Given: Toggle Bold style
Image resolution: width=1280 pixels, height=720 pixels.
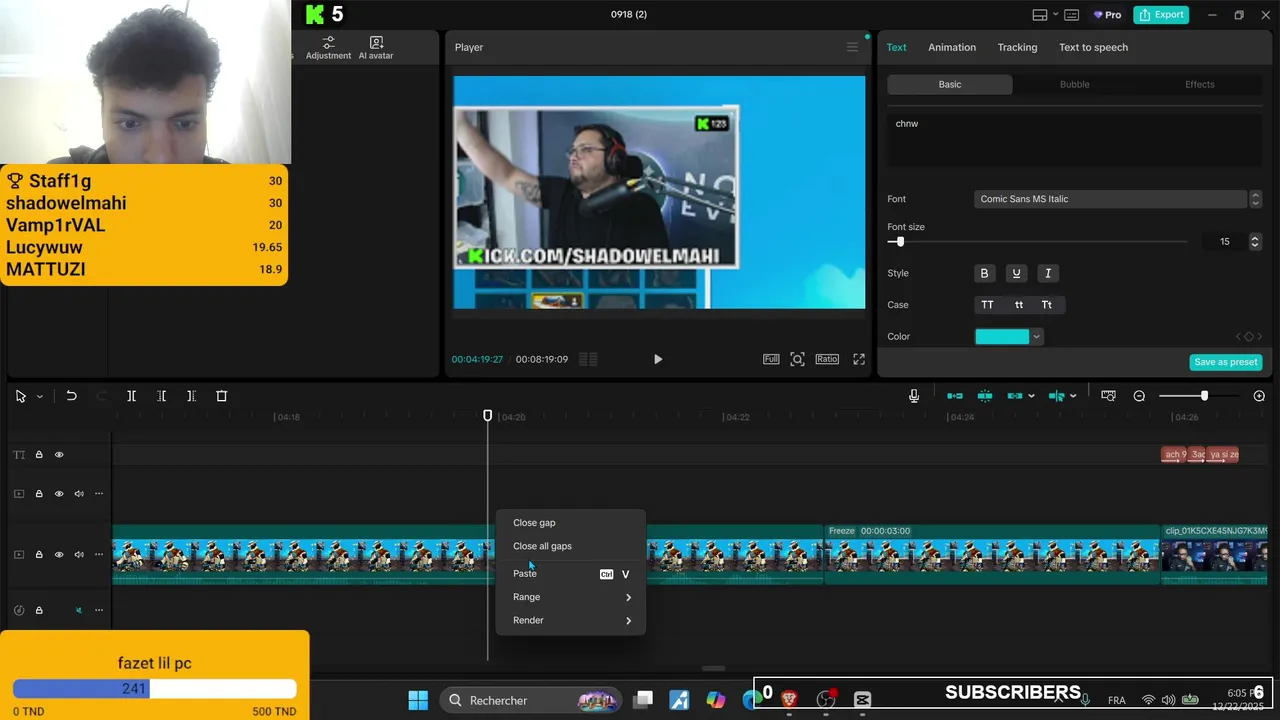Looking at the screenshot, I should coord(984,273).
